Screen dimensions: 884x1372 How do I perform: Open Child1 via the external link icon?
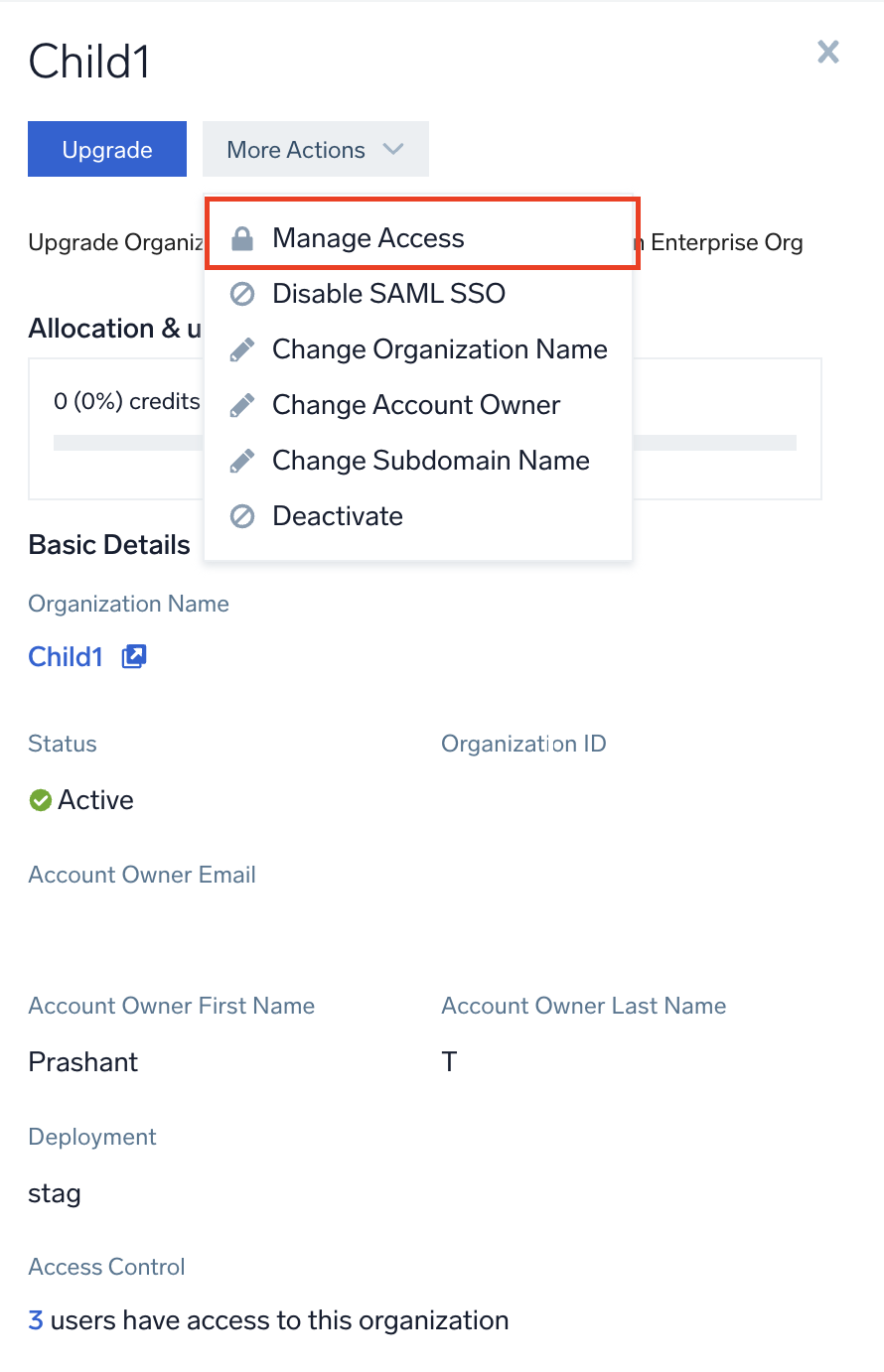click(x=133, y=655)
